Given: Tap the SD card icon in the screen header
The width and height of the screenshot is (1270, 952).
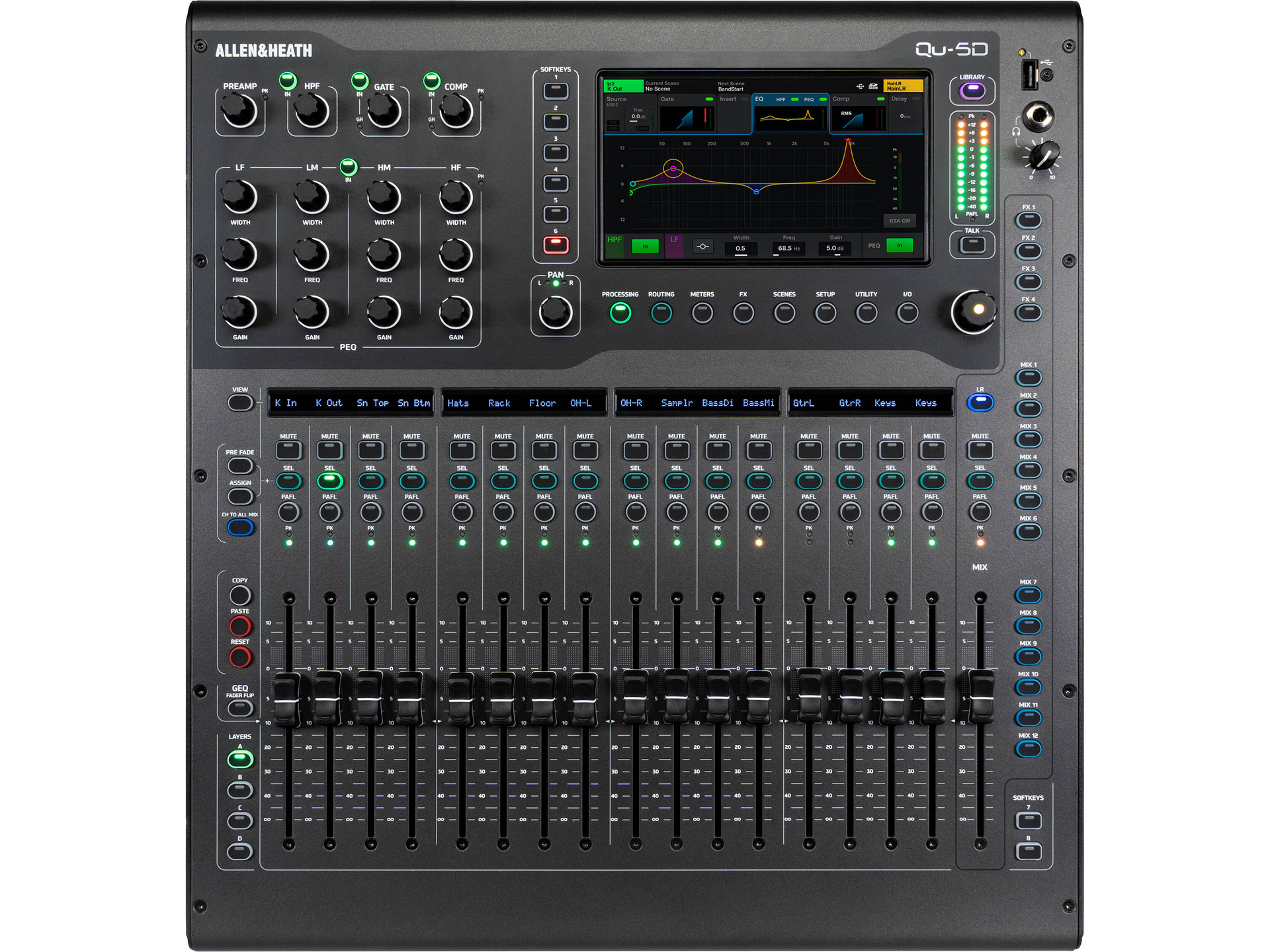Looking at the screenshot, I should point(873,86).
